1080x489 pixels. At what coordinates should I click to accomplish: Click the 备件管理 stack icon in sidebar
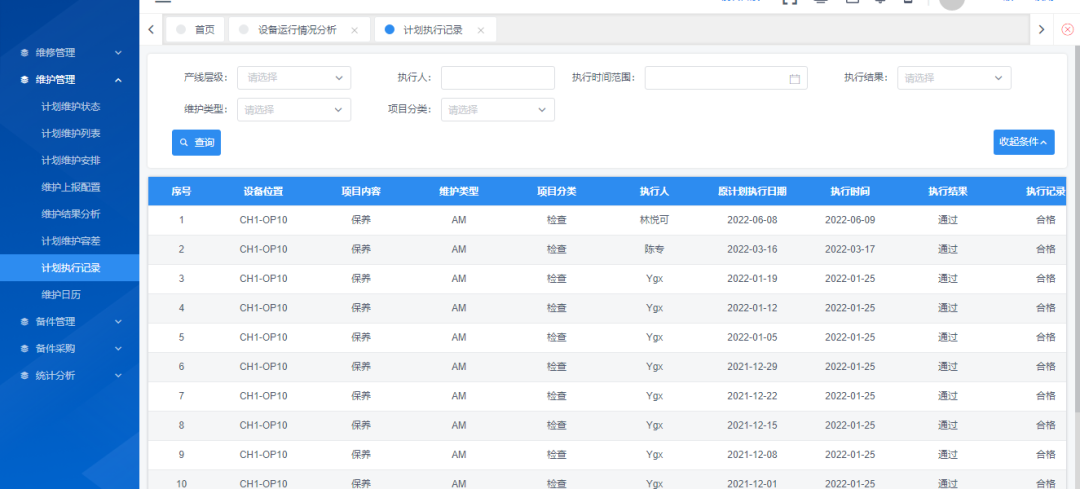pos(24,322)
